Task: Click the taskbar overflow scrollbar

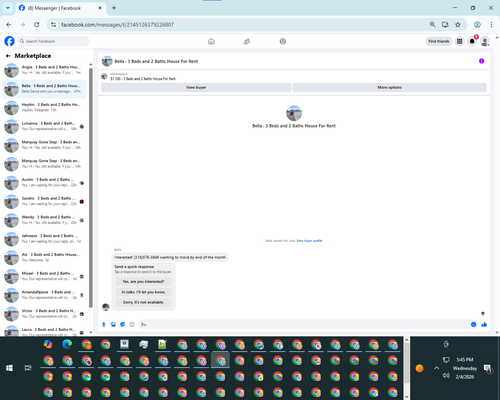Action: pos(407,368)
